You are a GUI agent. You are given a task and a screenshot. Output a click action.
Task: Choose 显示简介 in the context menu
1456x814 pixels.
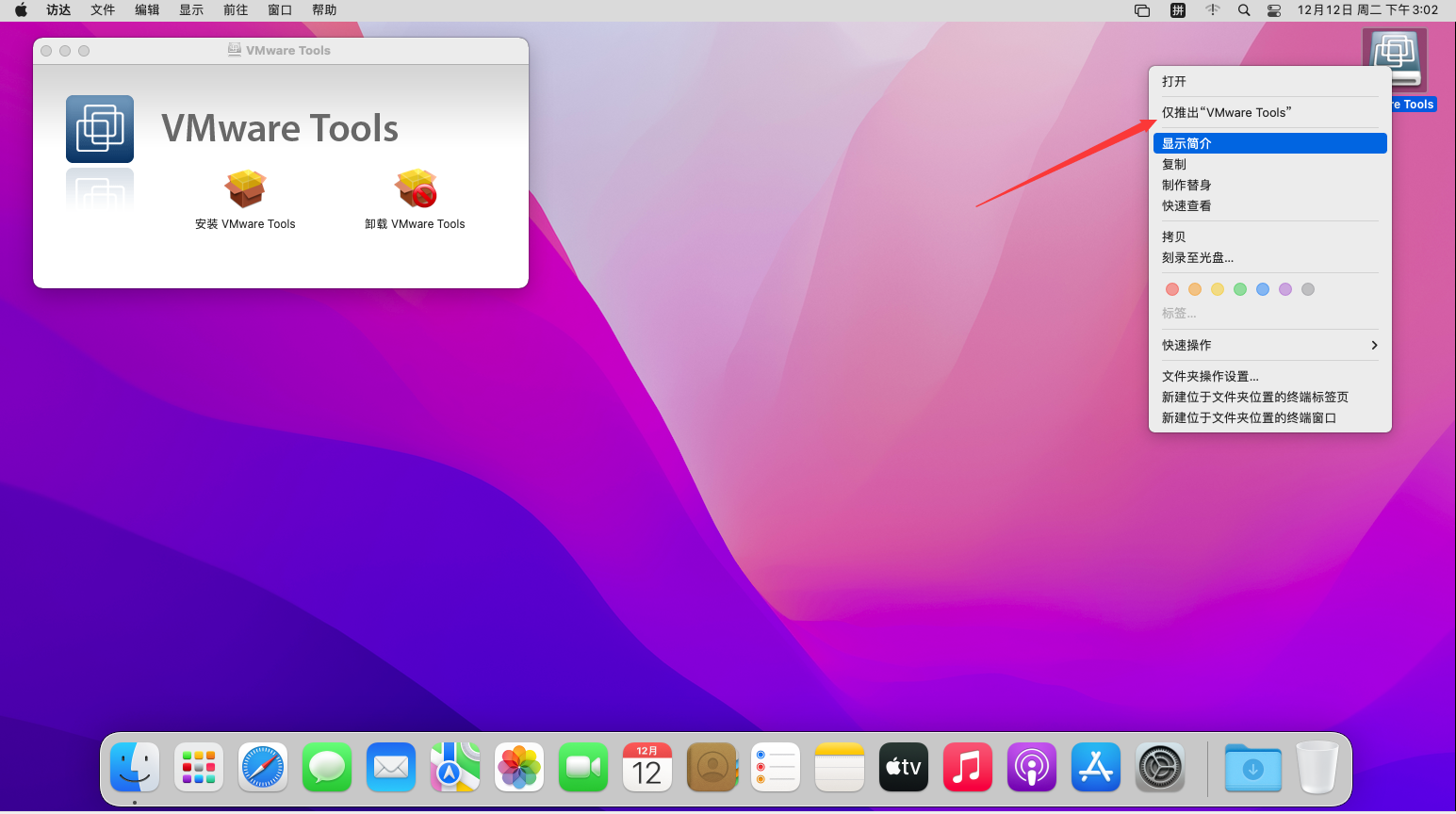(x=1270, y=143)
